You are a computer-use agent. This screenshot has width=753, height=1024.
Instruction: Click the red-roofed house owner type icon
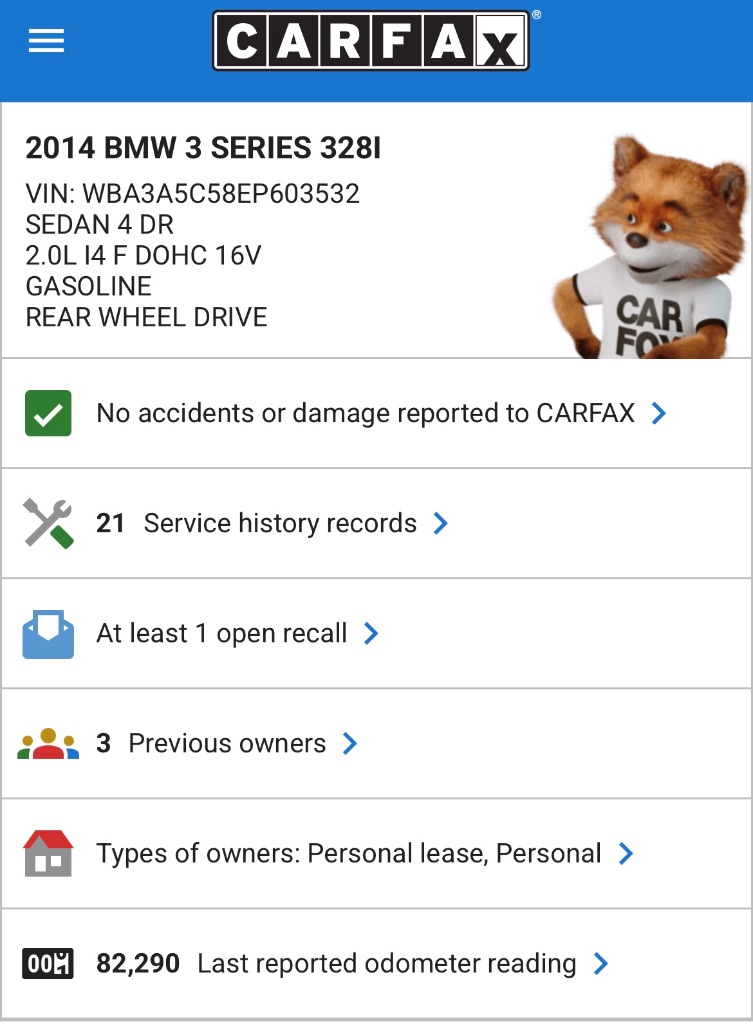[x=48, y=854]
